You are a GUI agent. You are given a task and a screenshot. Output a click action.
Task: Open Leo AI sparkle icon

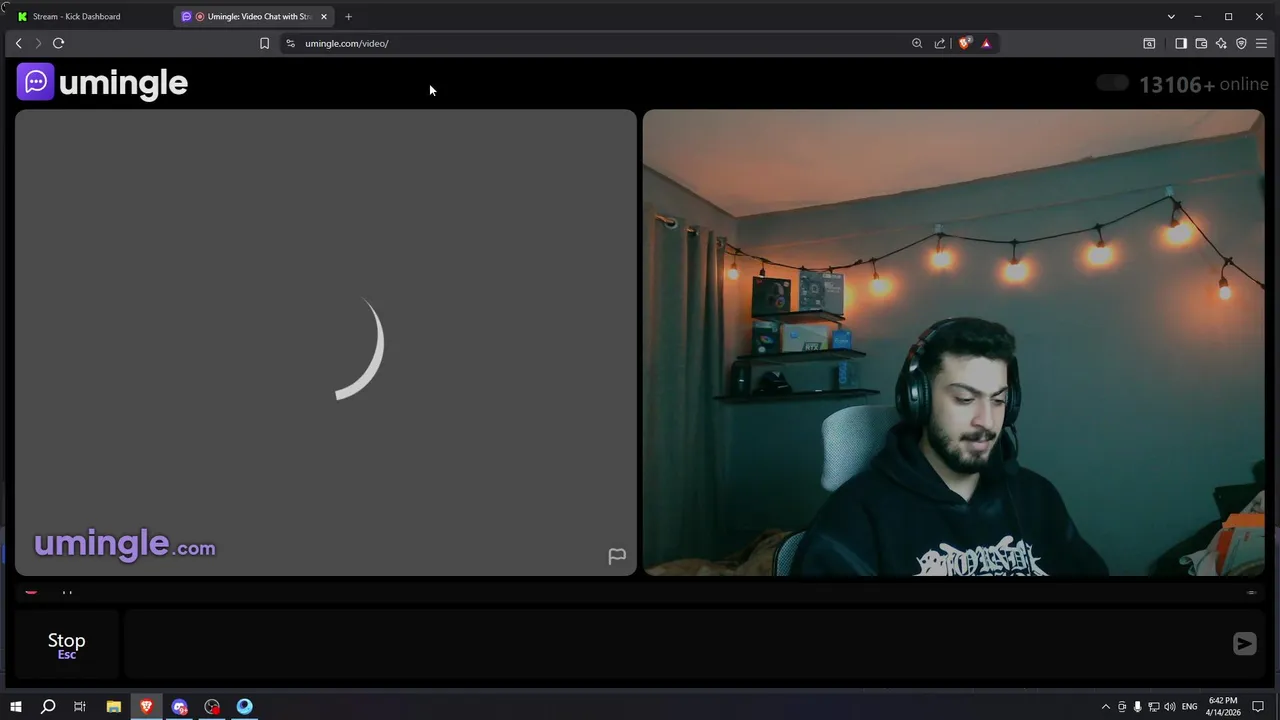tap(1221, 43)
